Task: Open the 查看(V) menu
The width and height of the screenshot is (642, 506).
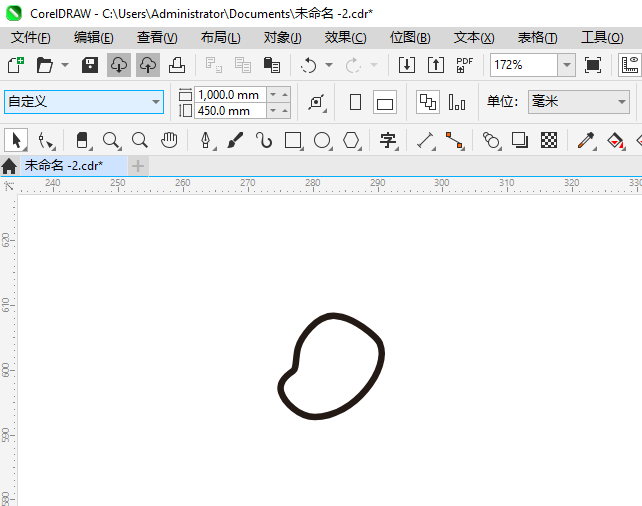Action: click(157, 38)
